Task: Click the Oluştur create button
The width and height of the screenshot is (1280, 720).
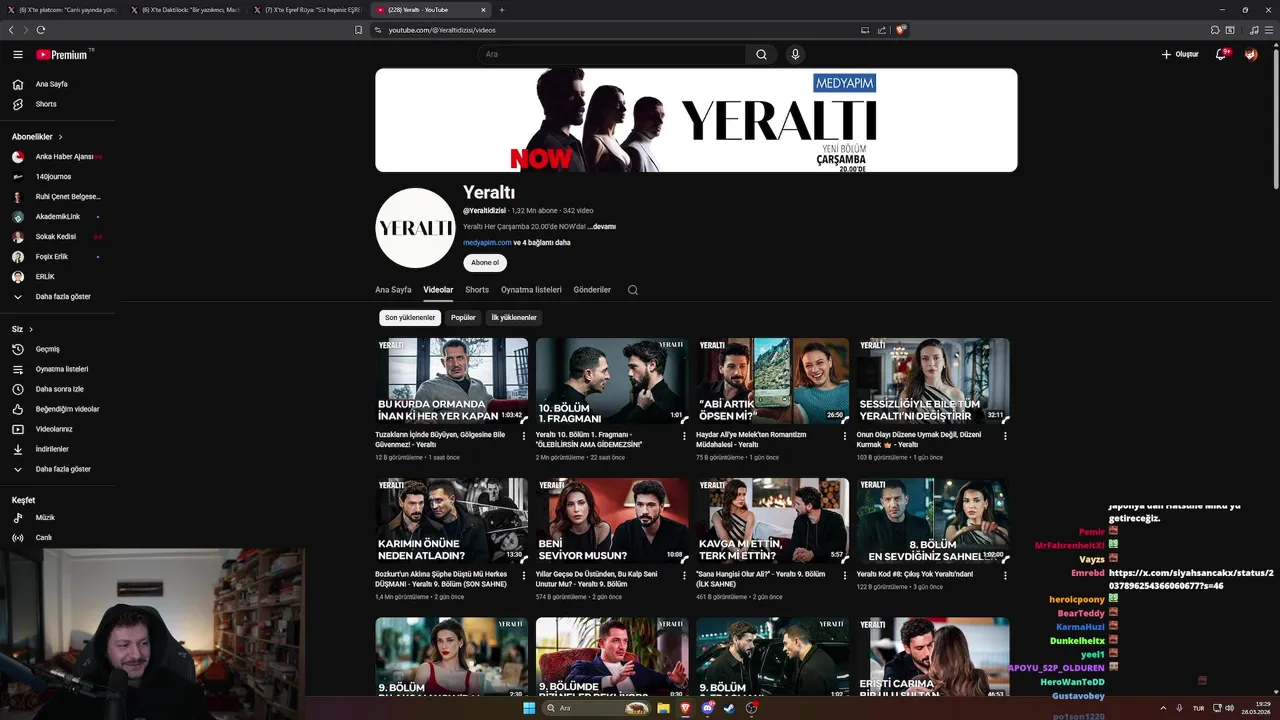Action: click(x=1180, y=55)
